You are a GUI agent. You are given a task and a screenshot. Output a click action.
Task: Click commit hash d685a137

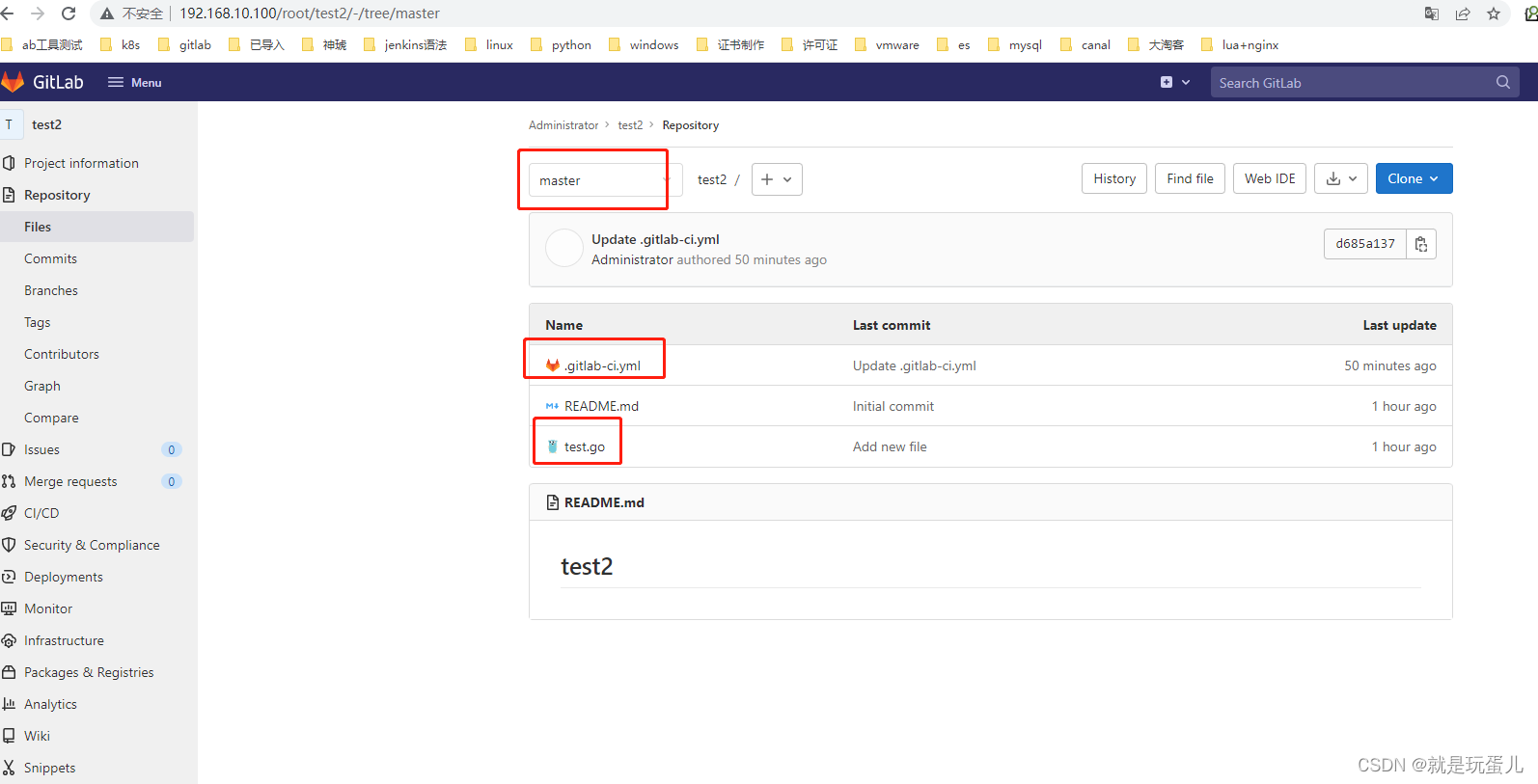[x=1365, y=244]
